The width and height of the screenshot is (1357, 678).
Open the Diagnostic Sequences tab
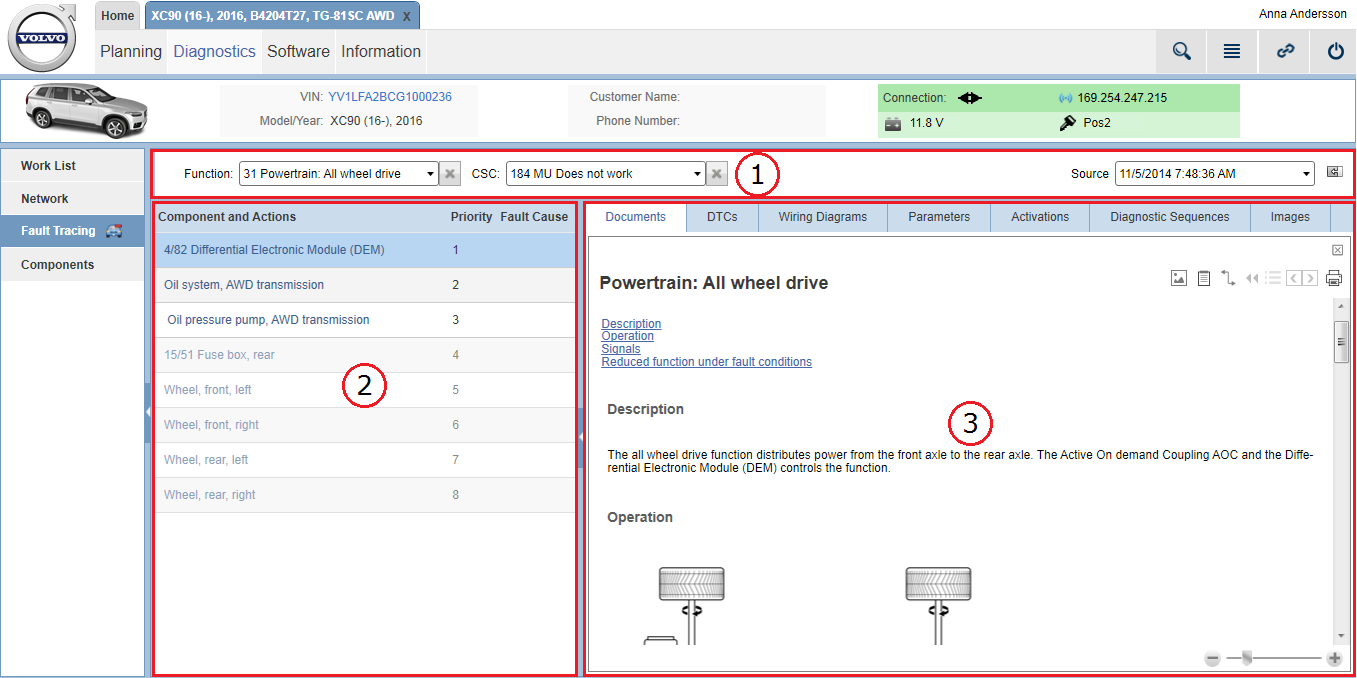pyautogui.click(x=1170, y=217)
